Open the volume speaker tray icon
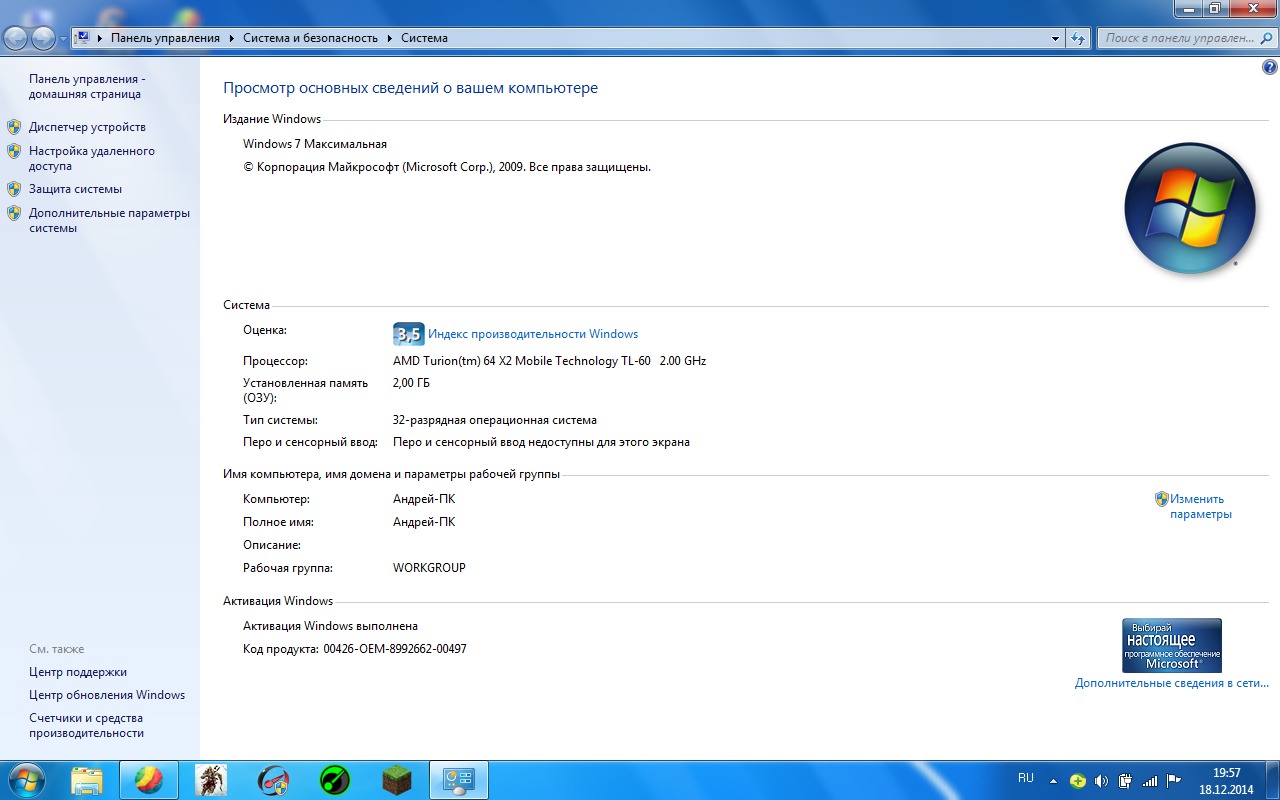Image resolution: width=1280 pixels, height=800 pixels. [1101, 780]
